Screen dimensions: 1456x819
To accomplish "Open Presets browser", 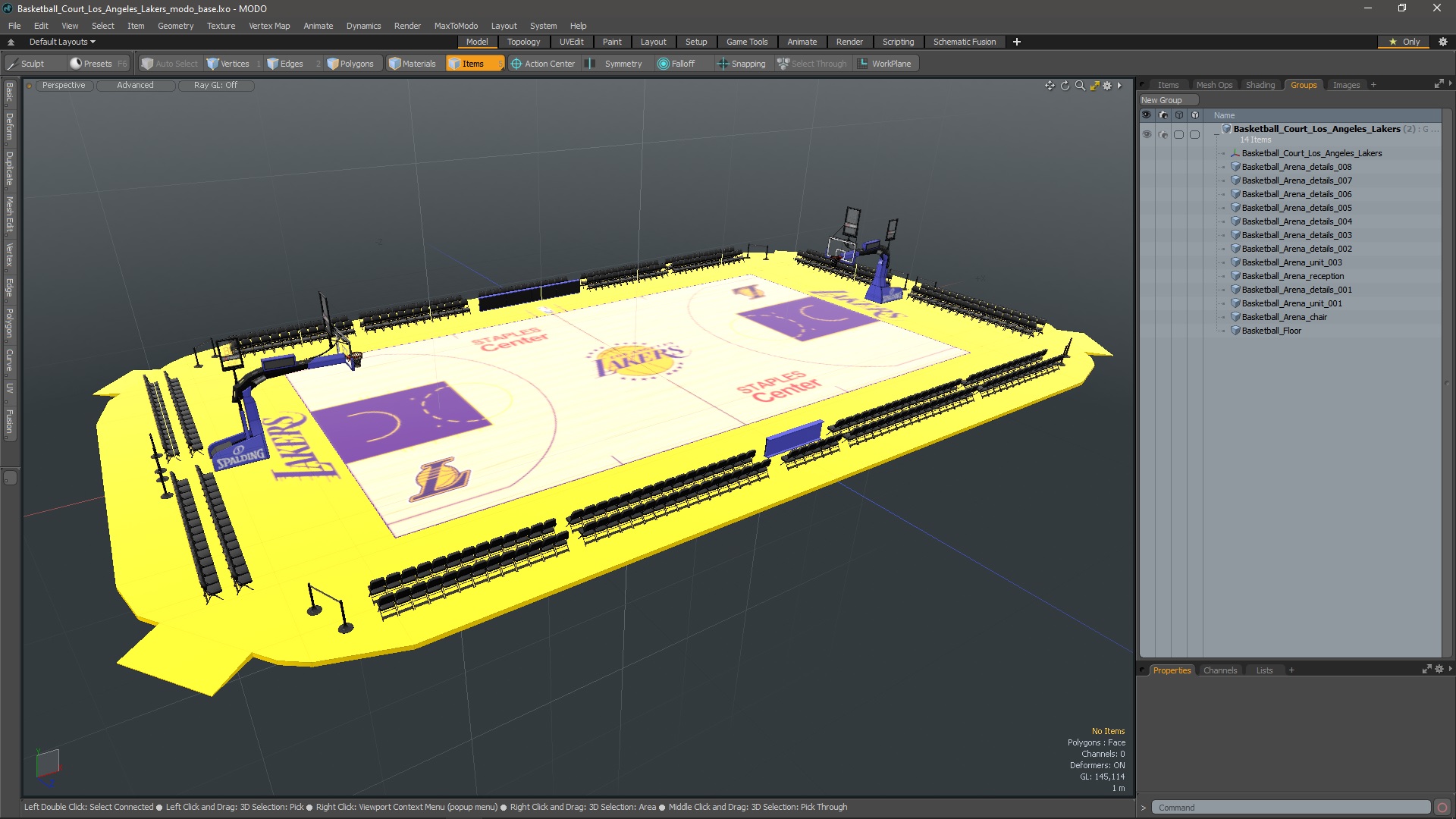I will point(97,64).
